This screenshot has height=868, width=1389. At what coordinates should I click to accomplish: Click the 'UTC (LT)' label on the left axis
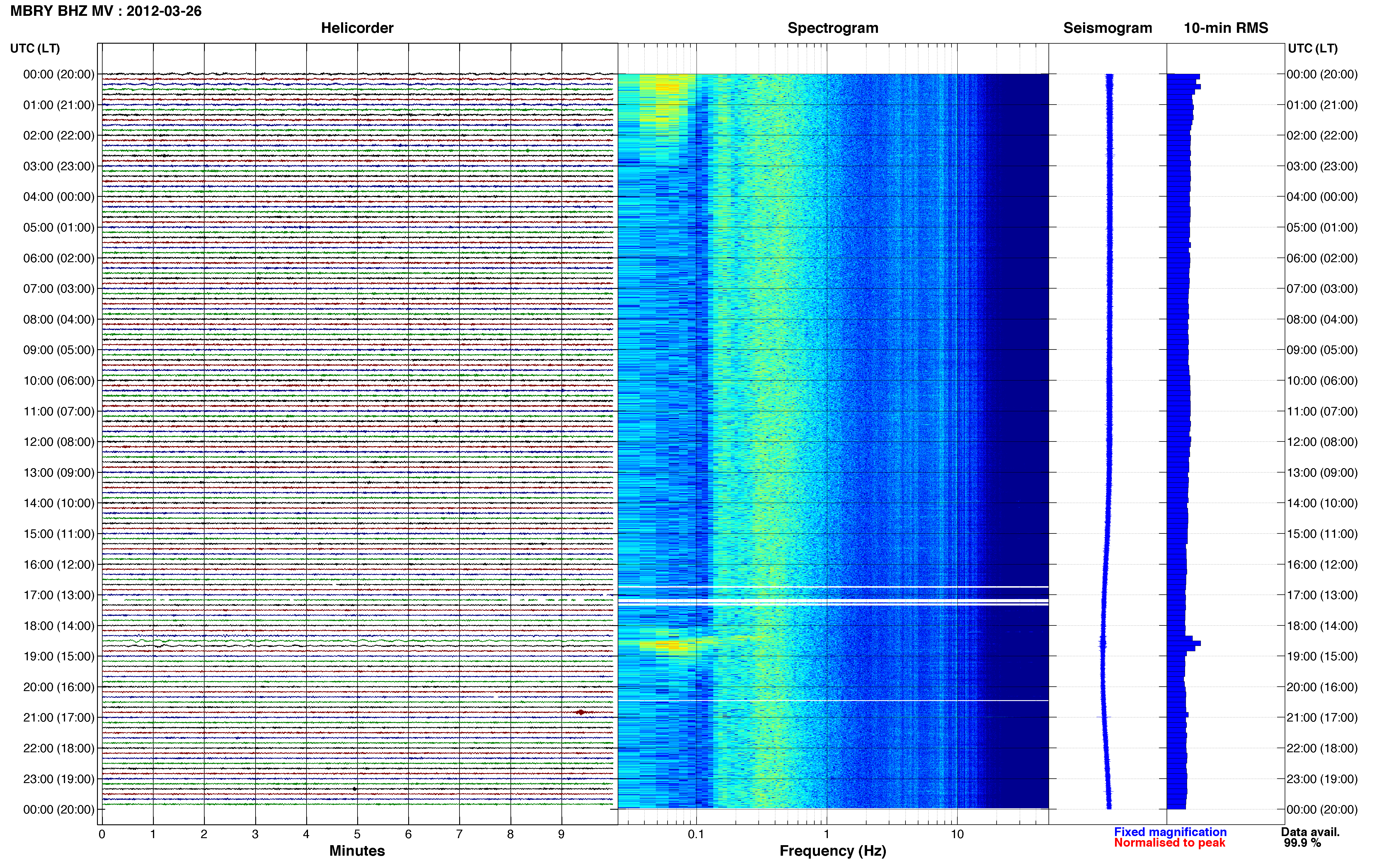[x=35, y=48]
